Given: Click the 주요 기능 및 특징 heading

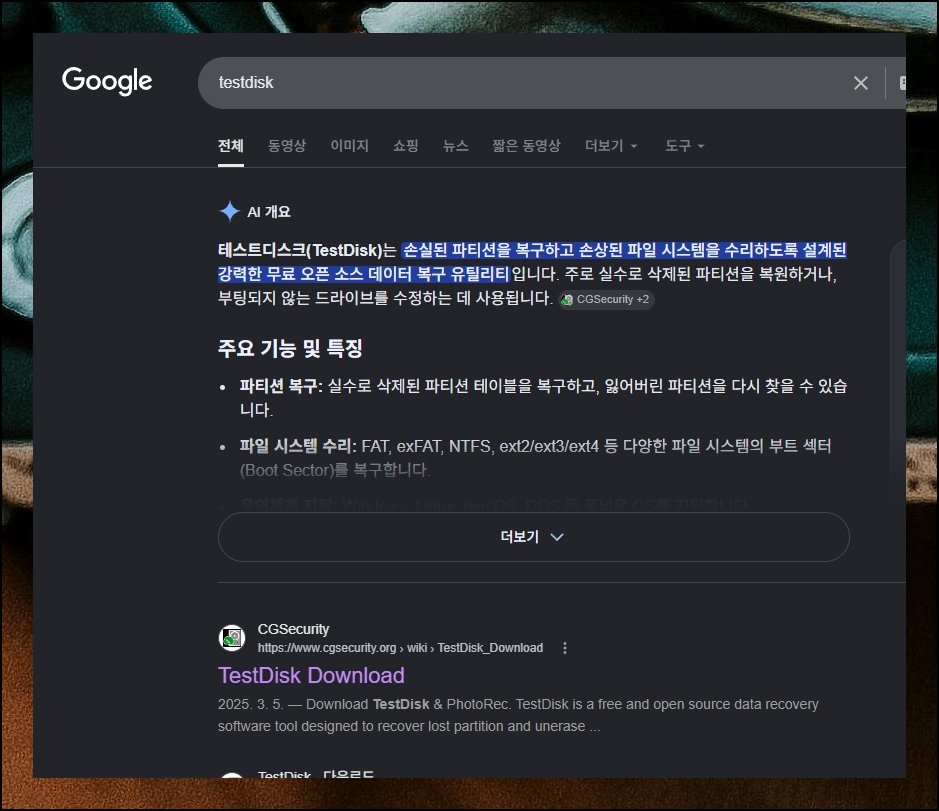Looking at the screenshot, I should pyautogui.click(x=290, y=348).
